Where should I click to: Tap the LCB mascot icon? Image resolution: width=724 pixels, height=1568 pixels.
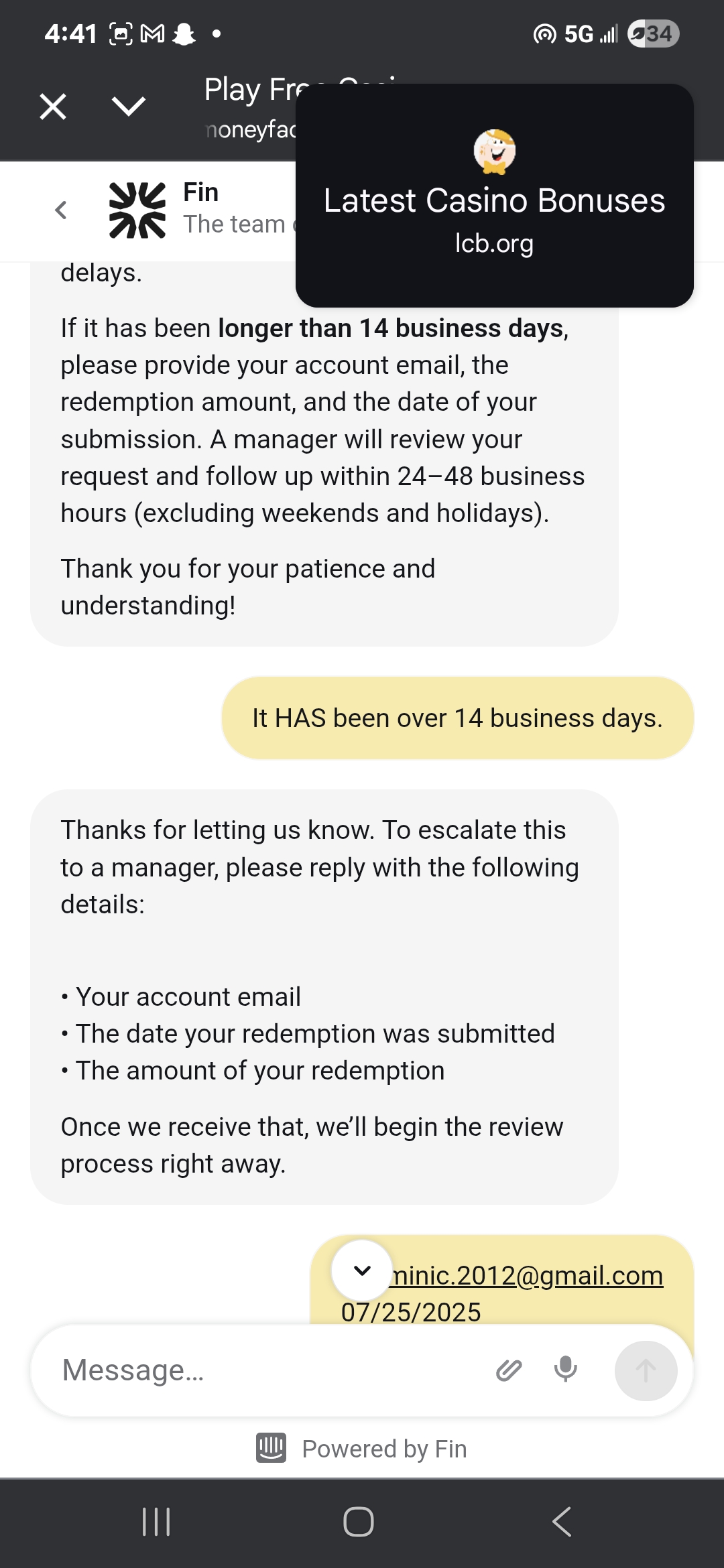[494, 151]
